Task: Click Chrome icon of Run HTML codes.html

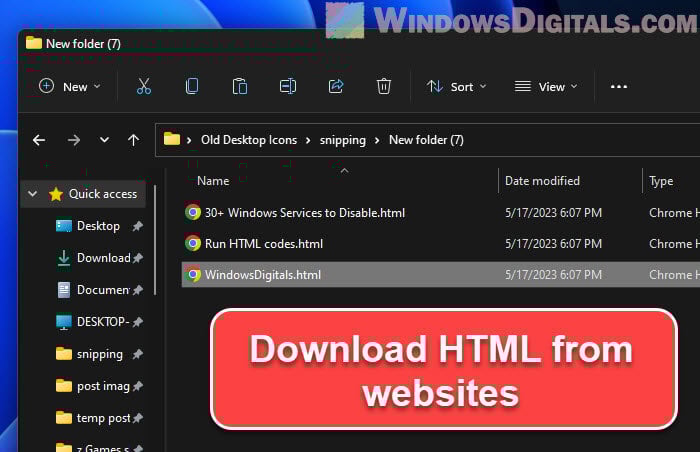Action: pyautogui.click(x=193, y=243)
